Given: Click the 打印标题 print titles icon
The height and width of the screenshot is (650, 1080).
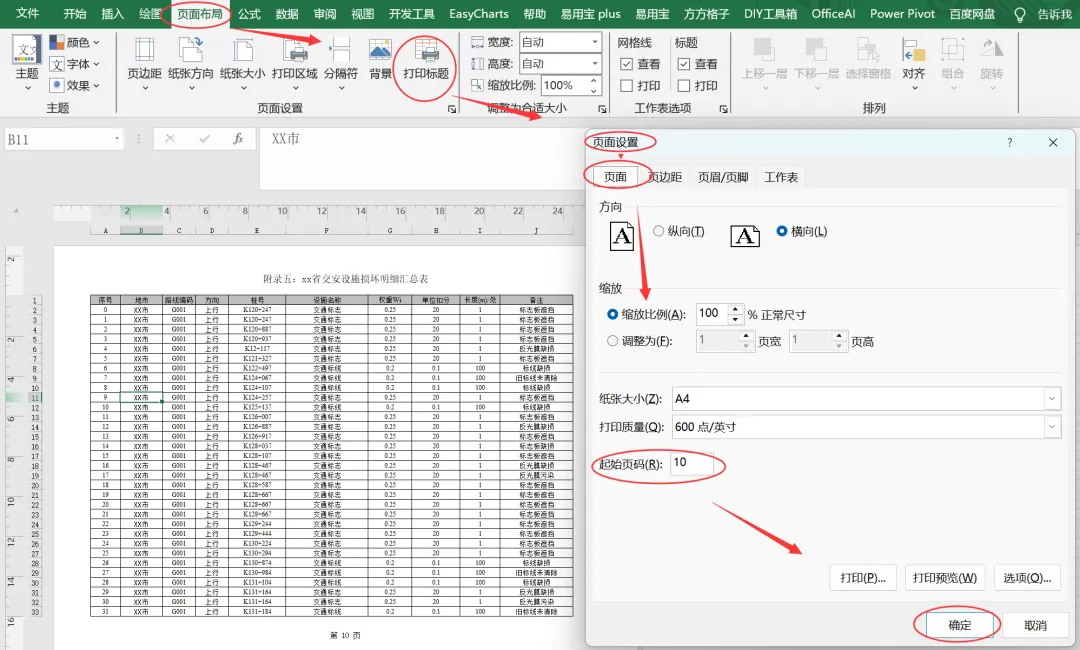Looking at the screenshot, I should 426,50.
